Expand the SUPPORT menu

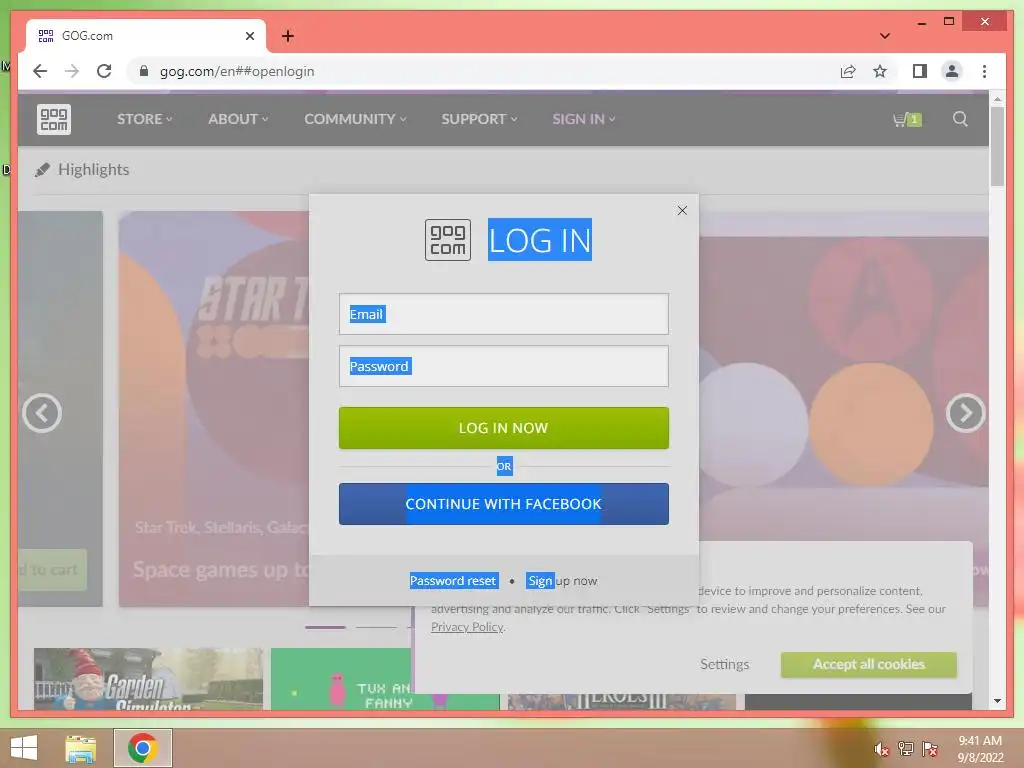pyautogui.click(x=479, y=119)
